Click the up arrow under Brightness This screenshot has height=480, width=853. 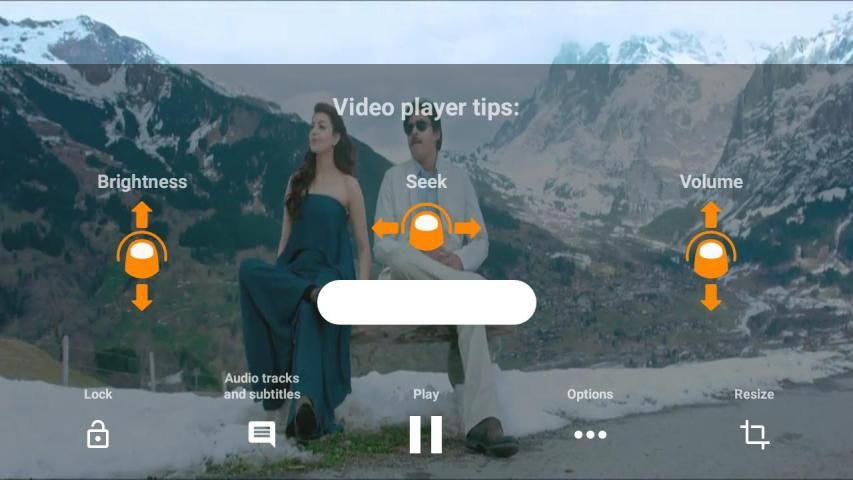point(142,214)
